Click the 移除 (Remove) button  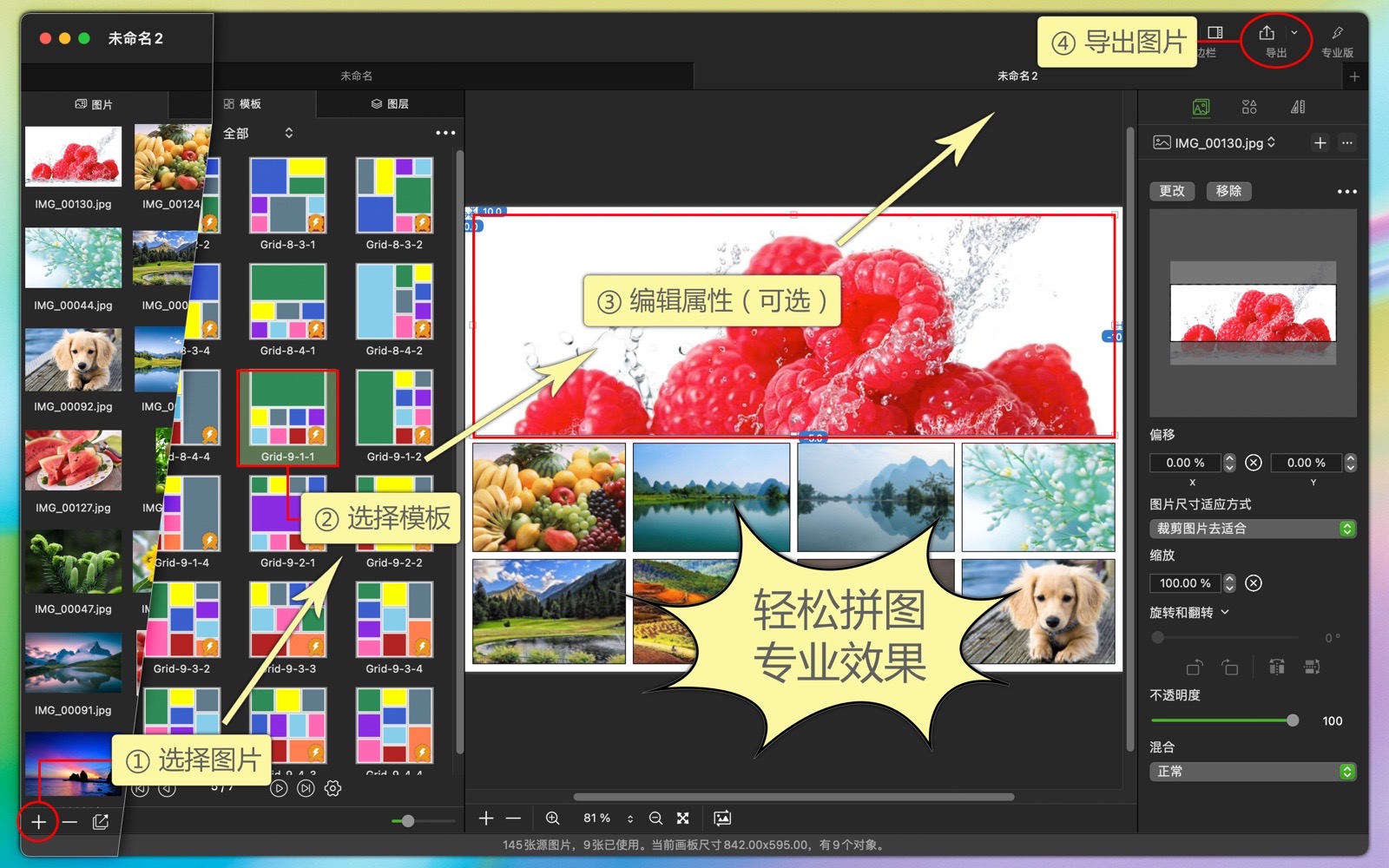point(1228,191)
